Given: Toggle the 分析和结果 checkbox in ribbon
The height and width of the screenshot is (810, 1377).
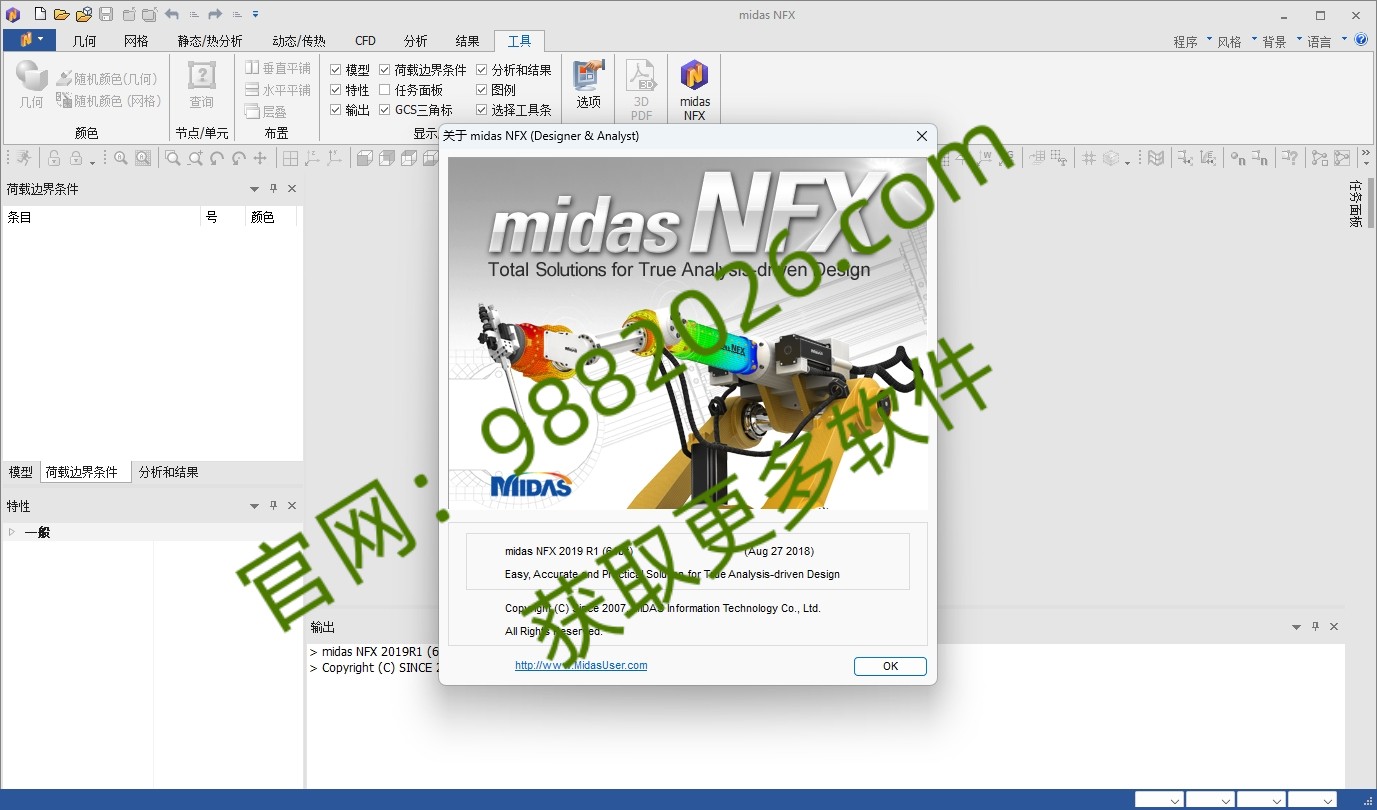Looking at the screenshot, I should coord(482,70).
